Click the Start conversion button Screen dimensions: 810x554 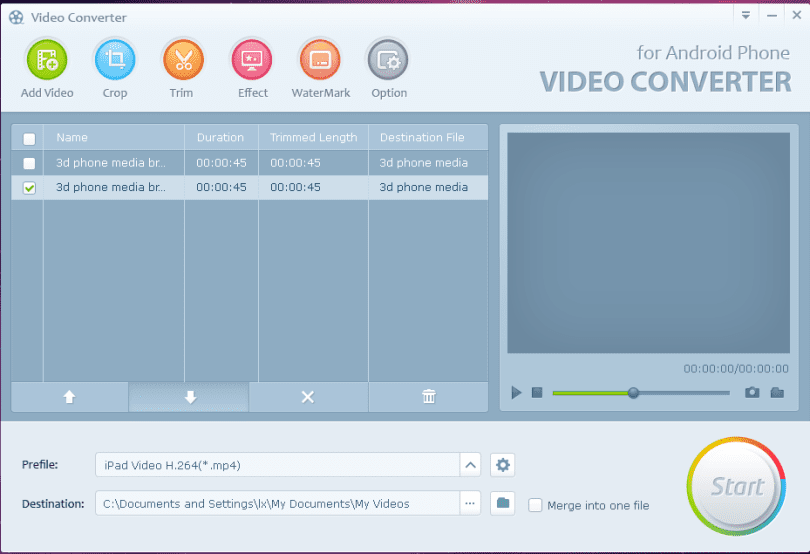pos(736,486)
